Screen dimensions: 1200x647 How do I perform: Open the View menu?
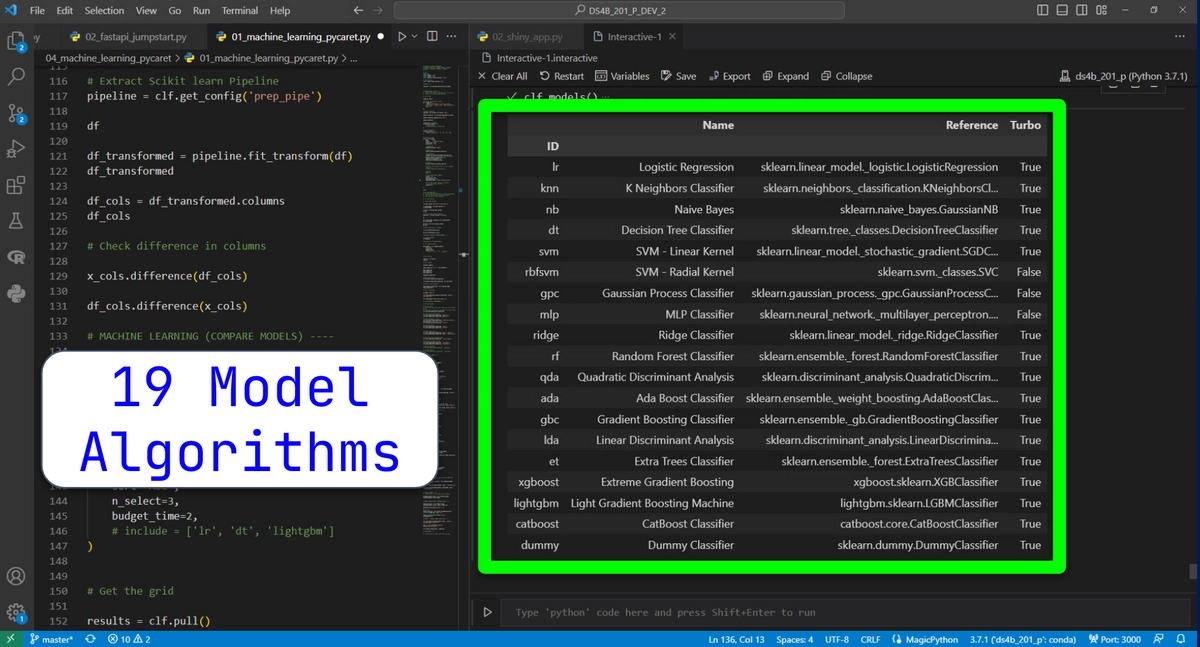pyautogui.click(x=146, y=10)
